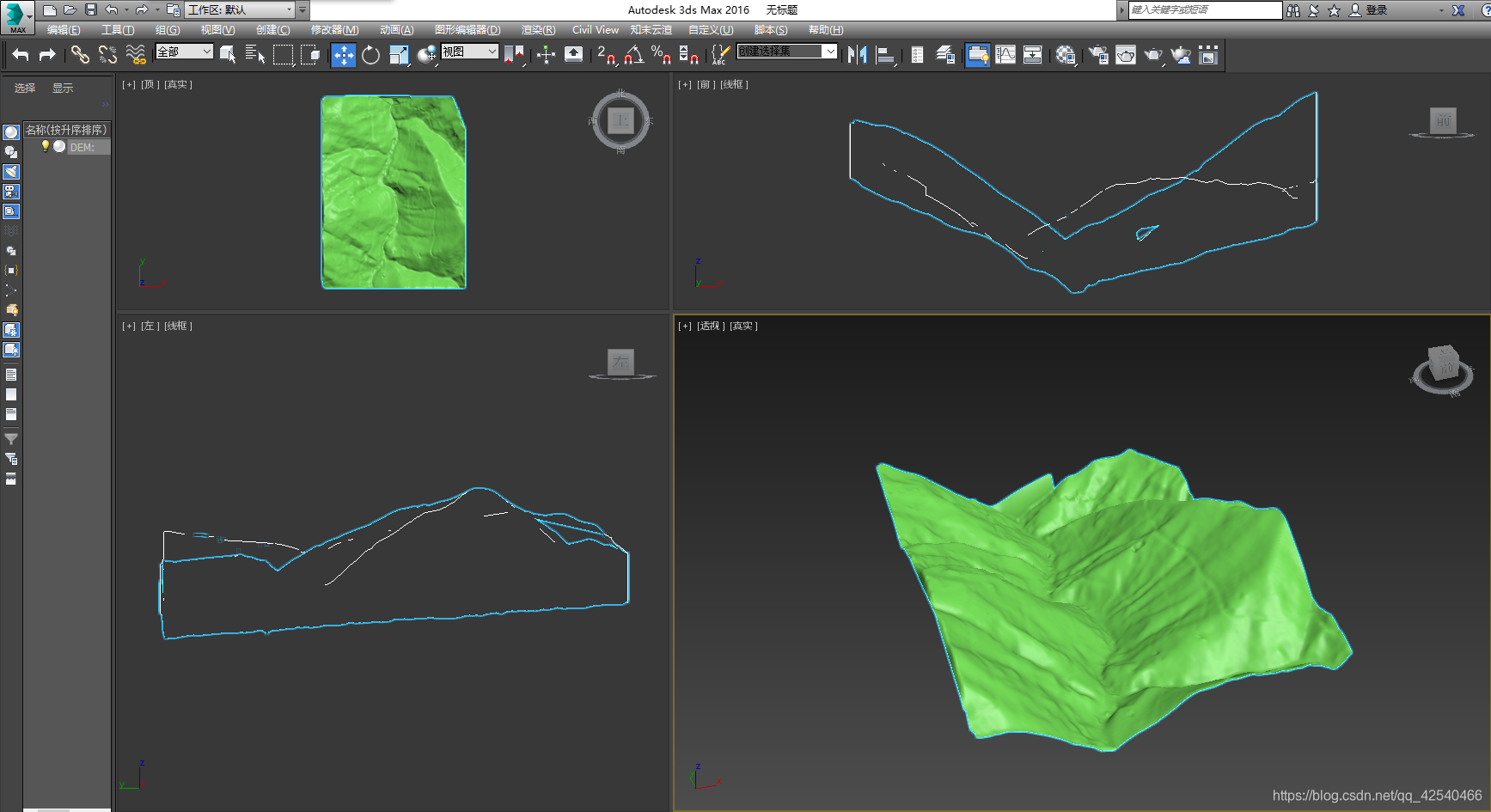Image resolution: width=1491 pixels, height=812 pixels.
Task: Open the reference coordinate system dropdown 视图
Action: [469, 52]
